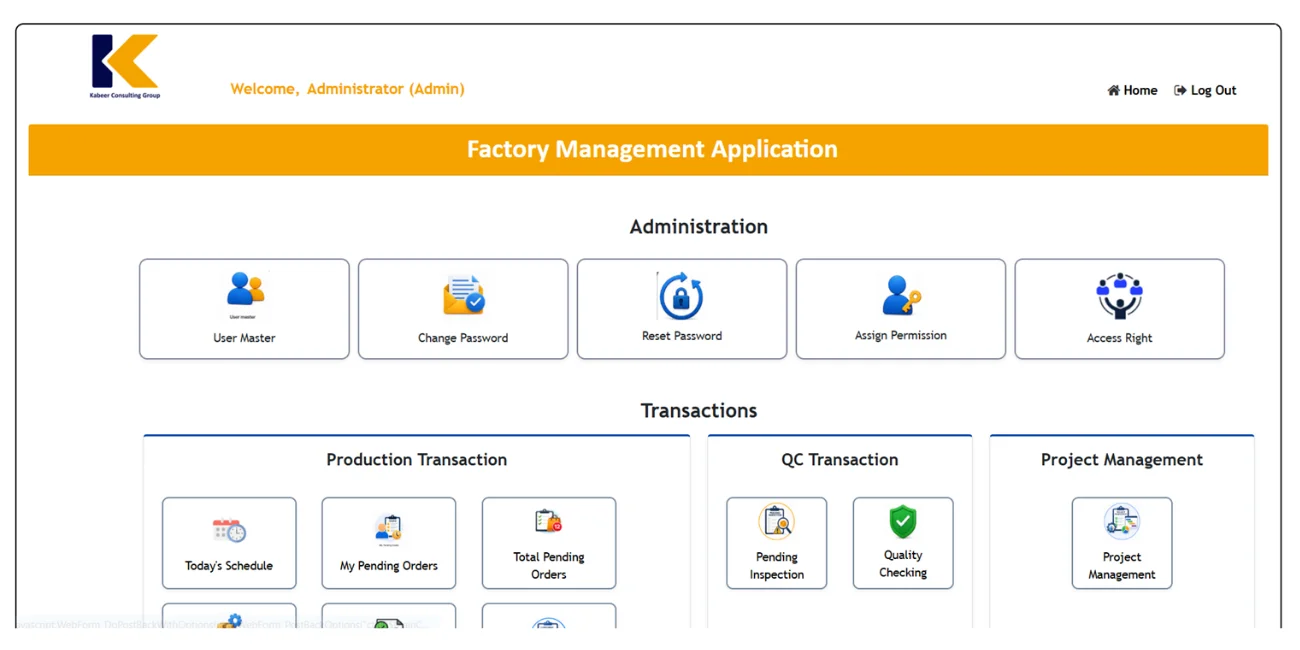Click the My Pending Orders label text

(389, 566)
